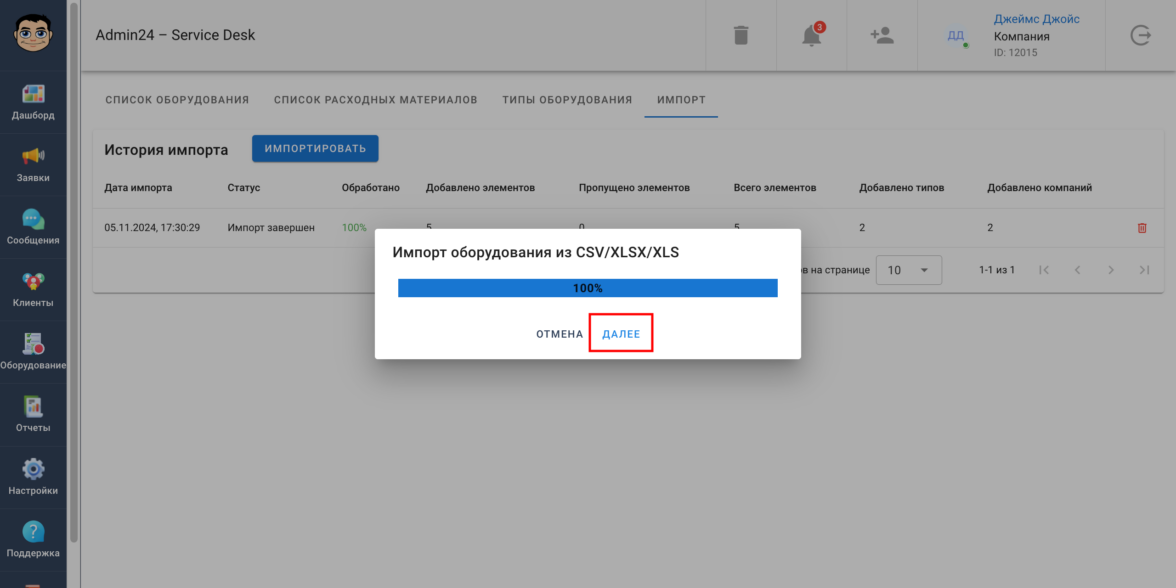Click the Пропущено элементов column header
Viewport: 1176px width, 588px height.
pos(634,188)
